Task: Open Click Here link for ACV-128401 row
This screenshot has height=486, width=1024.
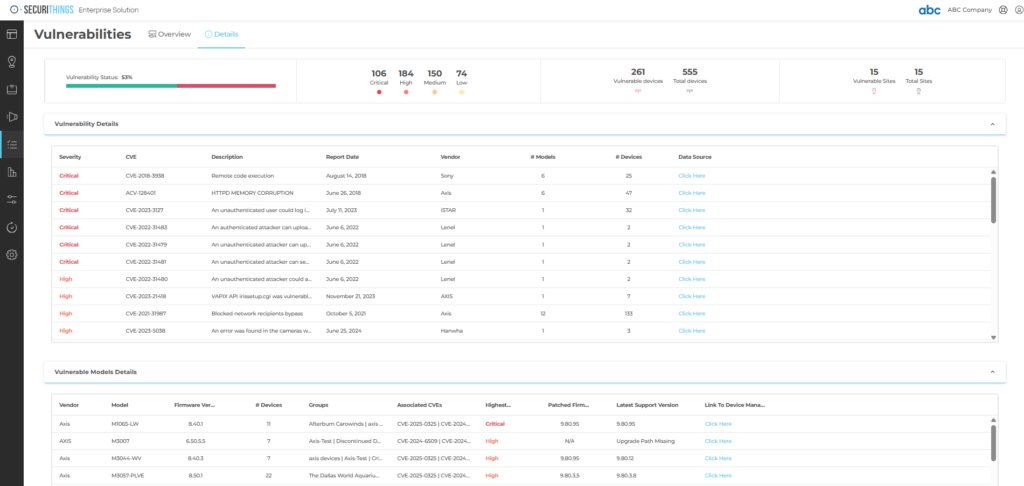Action: click(x=691, y=193)
